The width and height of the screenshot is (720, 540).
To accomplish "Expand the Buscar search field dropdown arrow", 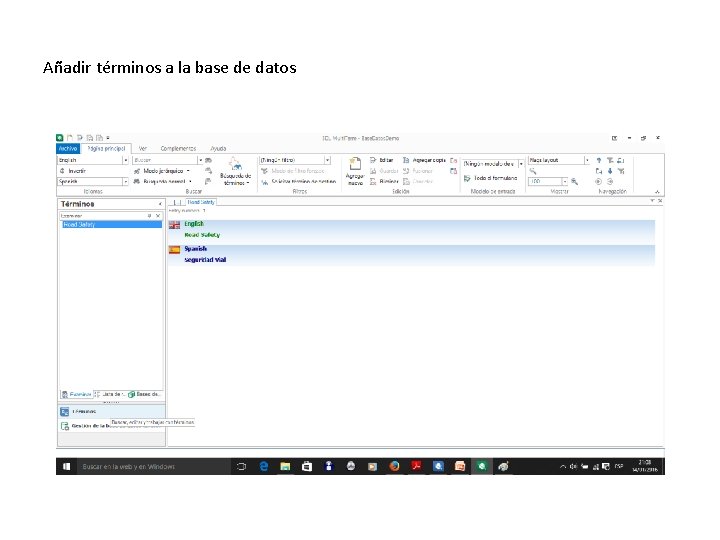I will tap(201, 160).
